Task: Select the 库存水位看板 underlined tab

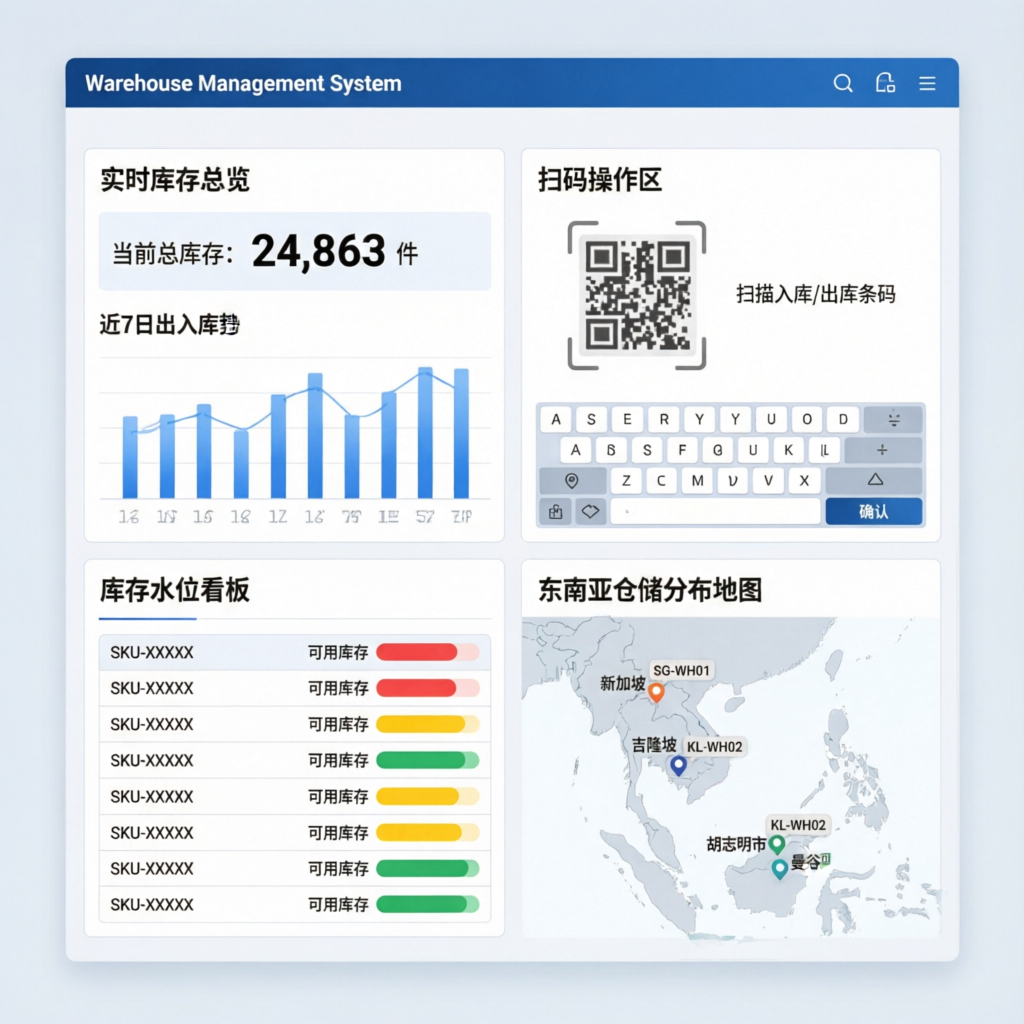Action: click(x=174, y=590)
